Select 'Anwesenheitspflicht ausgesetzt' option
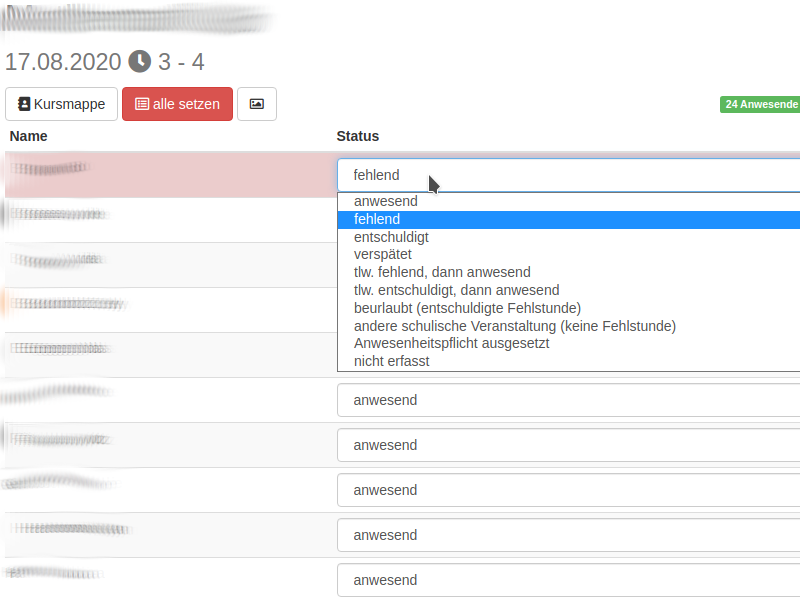The width and height of the screenshot is (800, 600). [x=451, y=343]
